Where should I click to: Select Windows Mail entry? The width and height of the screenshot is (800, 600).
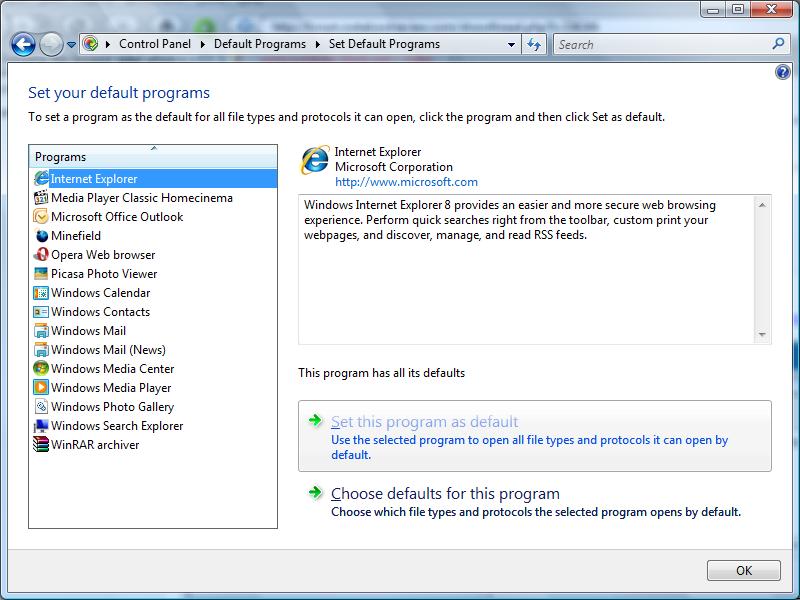[x=88, y=331]
